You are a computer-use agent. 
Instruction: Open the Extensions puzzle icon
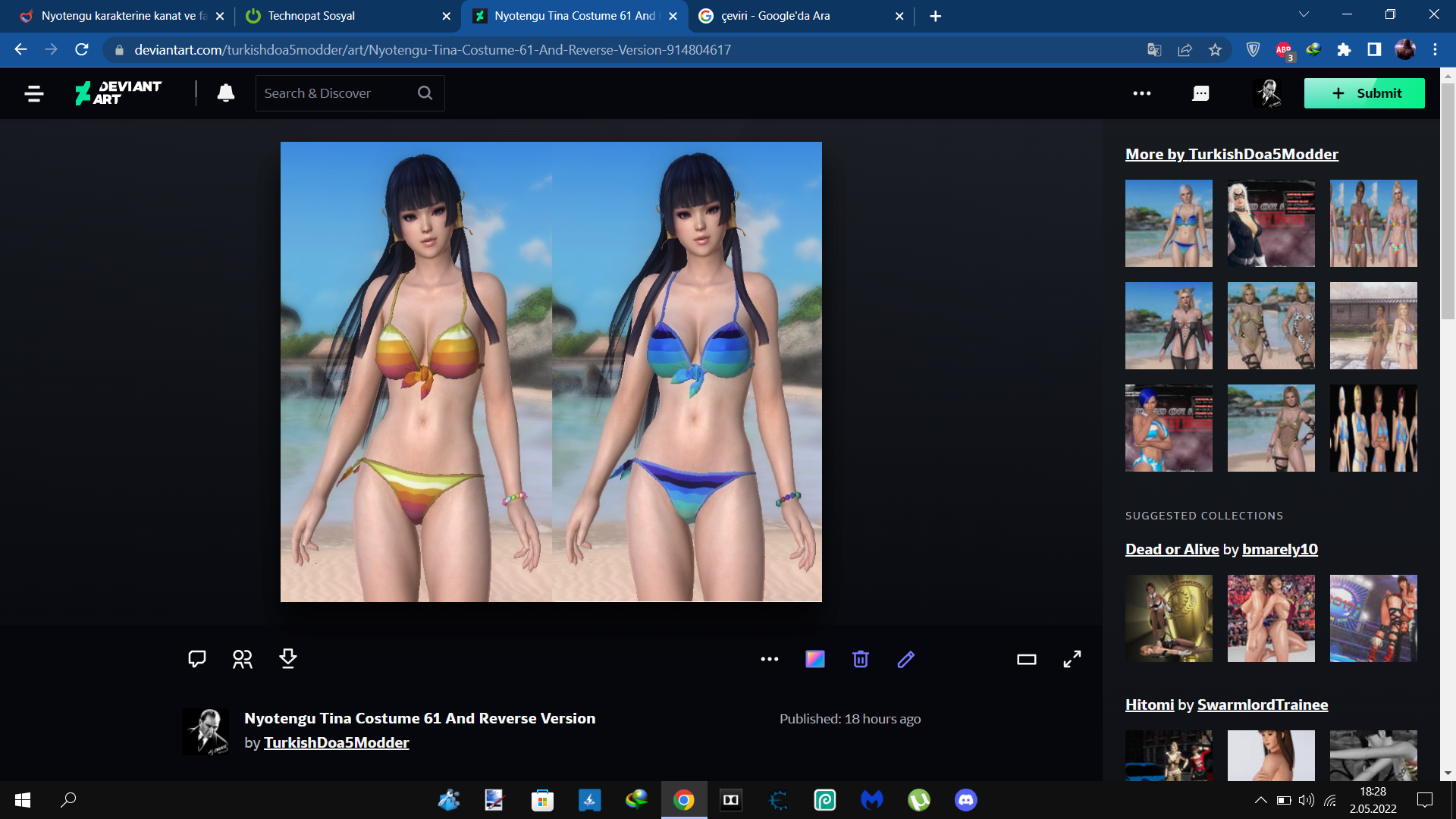pyautogui.click(x=1344, y=49)
